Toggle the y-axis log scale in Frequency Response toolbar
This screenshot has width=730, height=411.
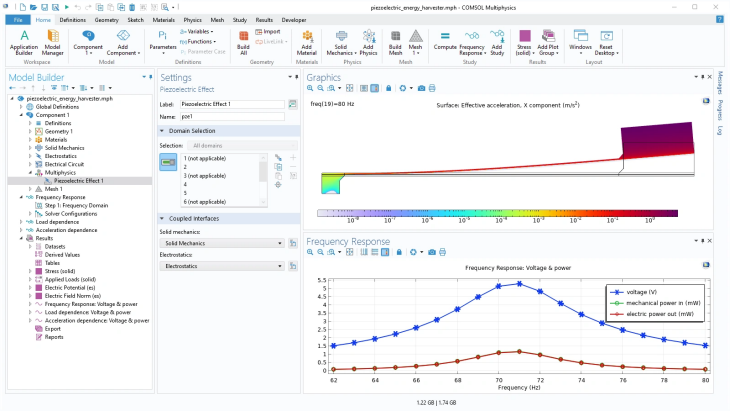point(375,252)
